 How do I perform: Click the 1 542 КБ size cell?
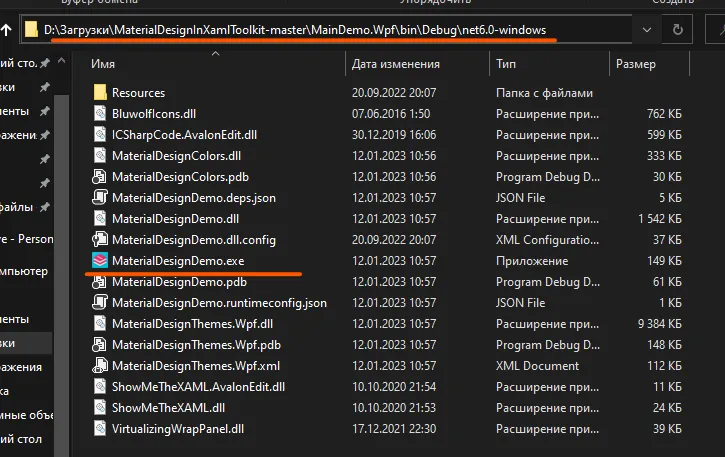click(660, 219)
